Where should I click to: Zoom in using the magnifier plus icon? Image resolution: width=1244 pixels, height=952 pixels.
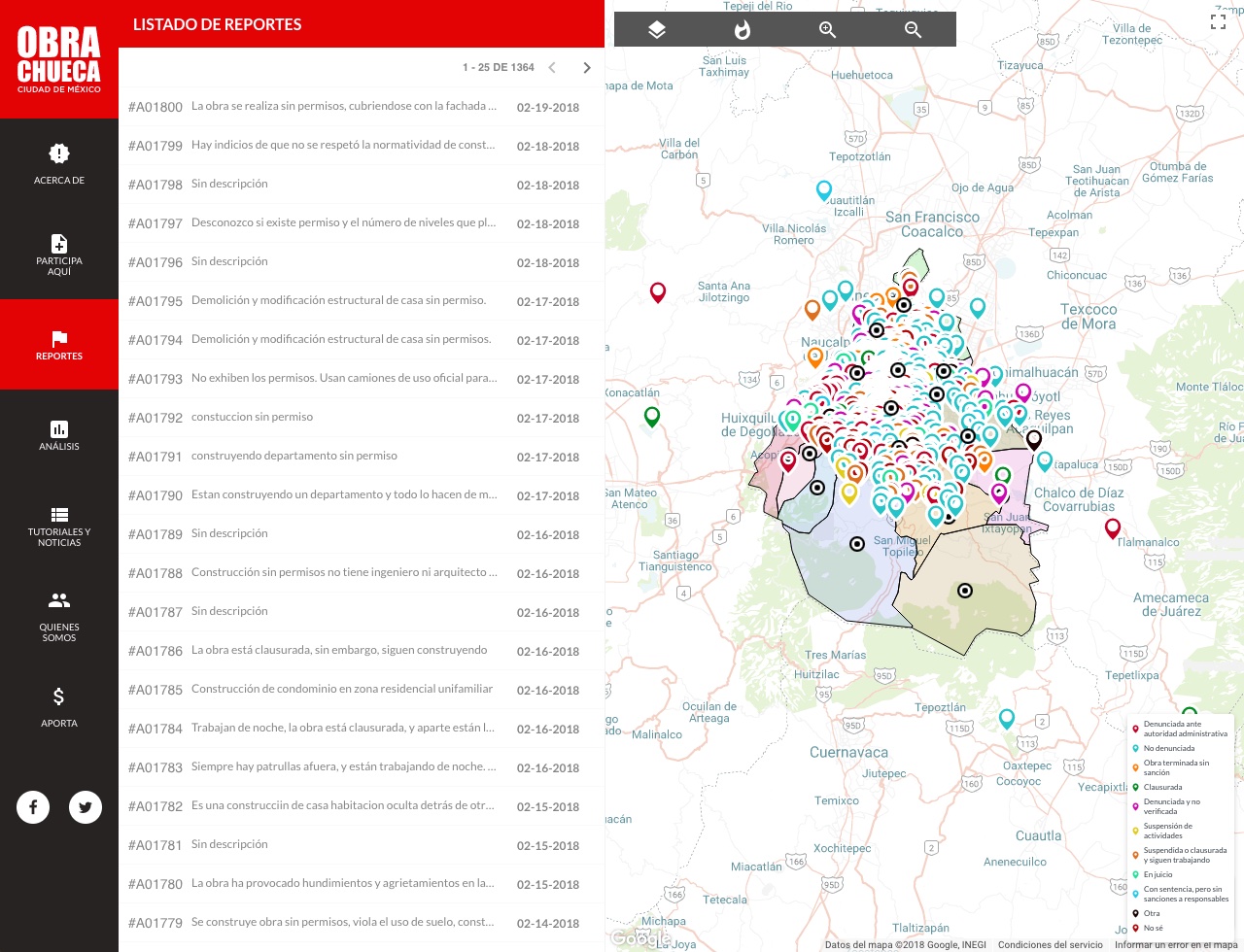click(828, 30)
